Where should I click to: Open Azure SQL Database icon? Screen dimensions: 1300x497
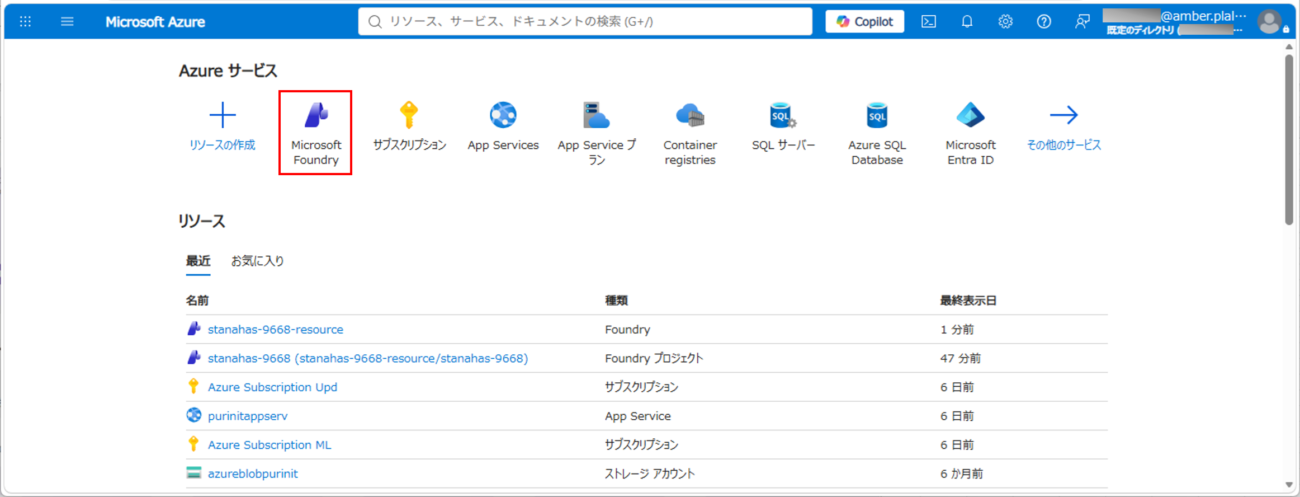coord(877,115)
